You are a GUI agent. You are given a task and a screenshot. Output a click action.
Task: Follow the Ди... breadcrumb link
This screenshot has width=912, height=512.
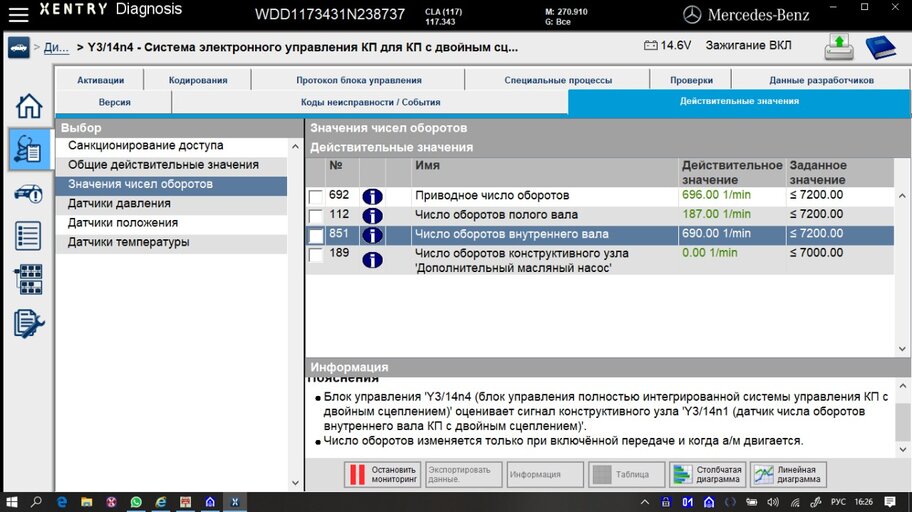click(56, 47)
